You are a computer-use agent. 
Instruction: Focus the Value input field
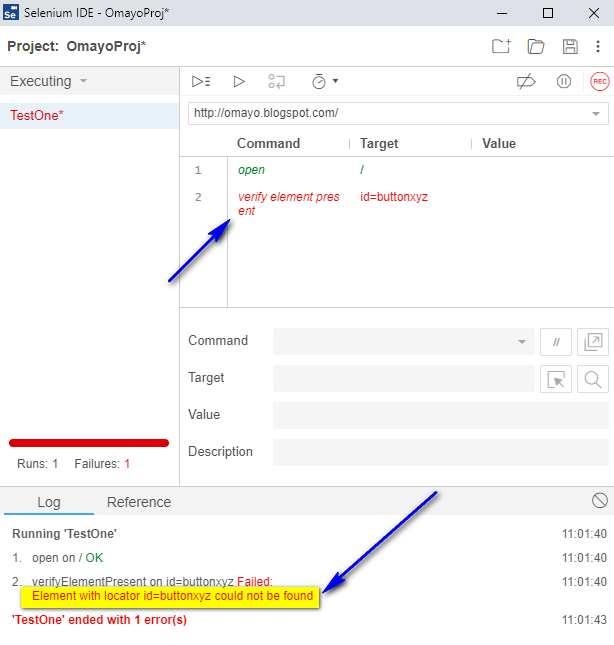click(x=440, y=415)
